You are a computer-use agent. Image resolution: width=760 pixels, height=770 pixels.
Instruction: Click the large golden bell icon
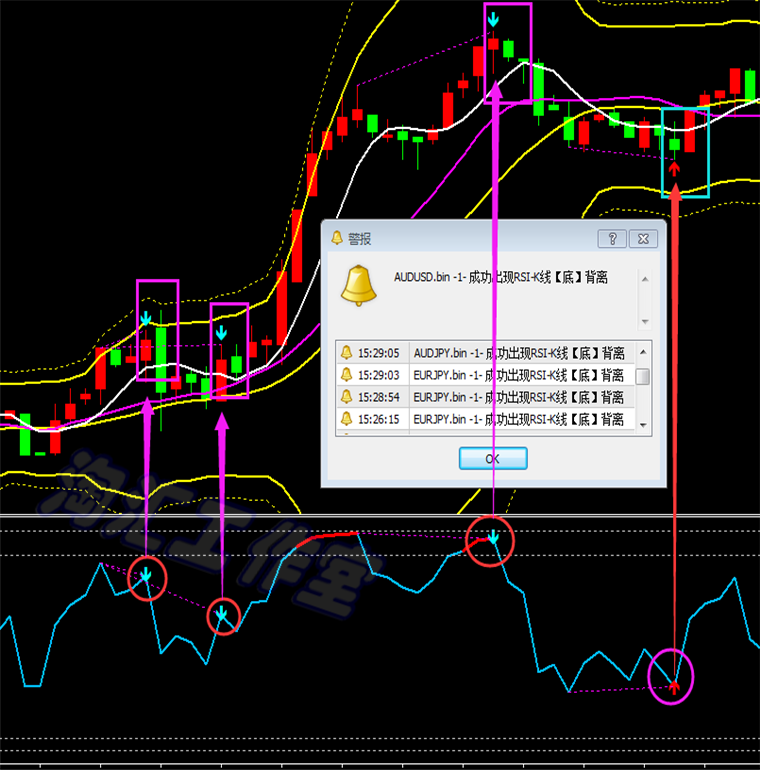click(x=359, y=286)
